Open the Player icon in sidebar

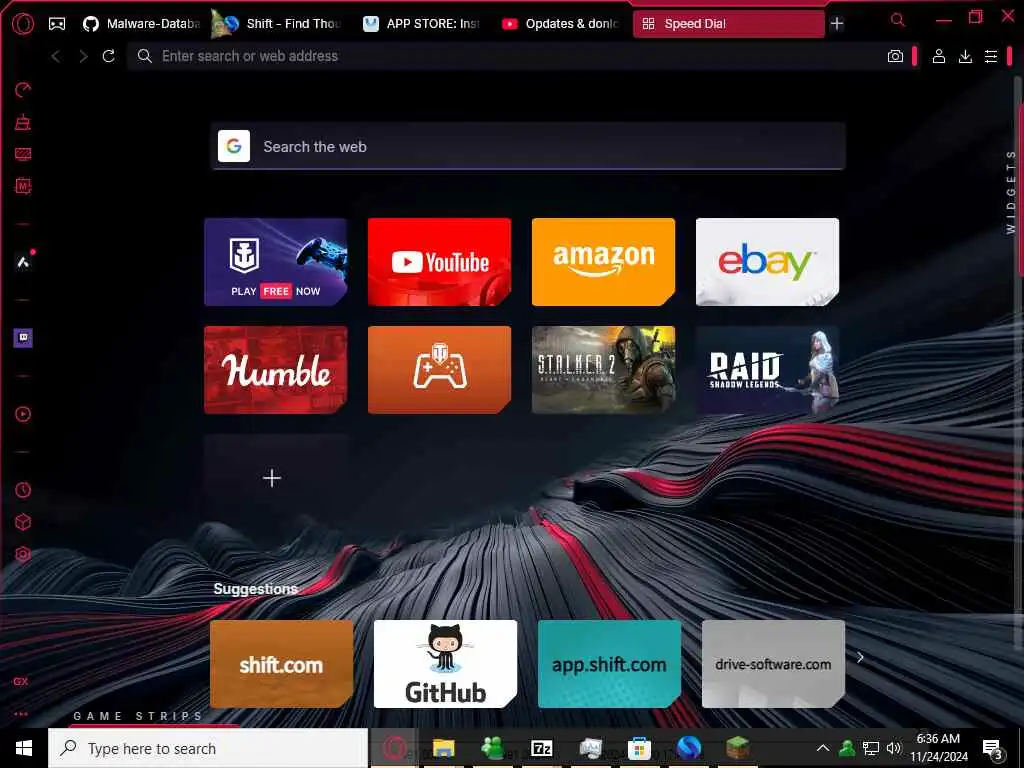click(23, 414)
